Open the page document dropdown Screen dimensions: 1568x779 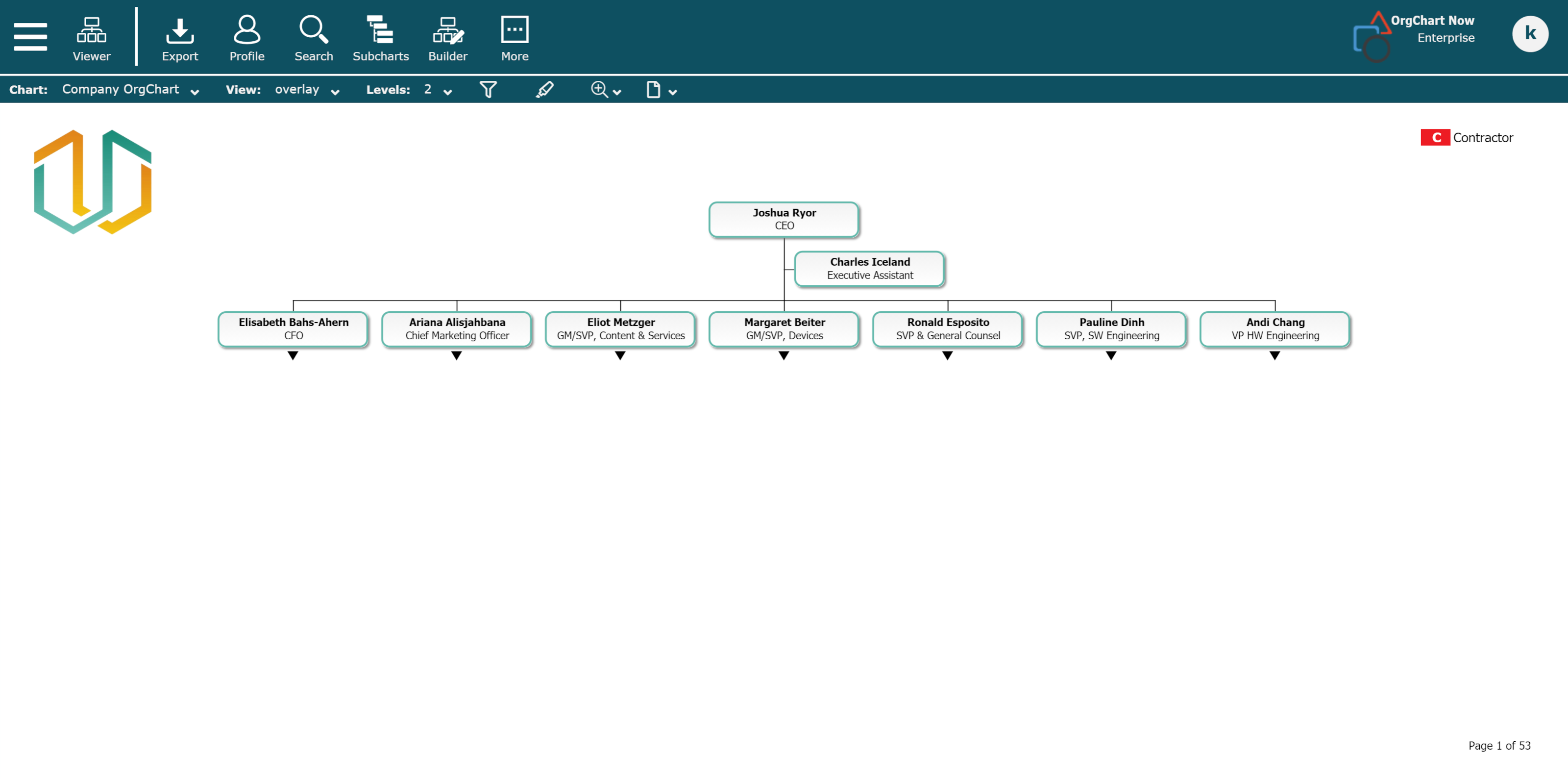point(661,90)
